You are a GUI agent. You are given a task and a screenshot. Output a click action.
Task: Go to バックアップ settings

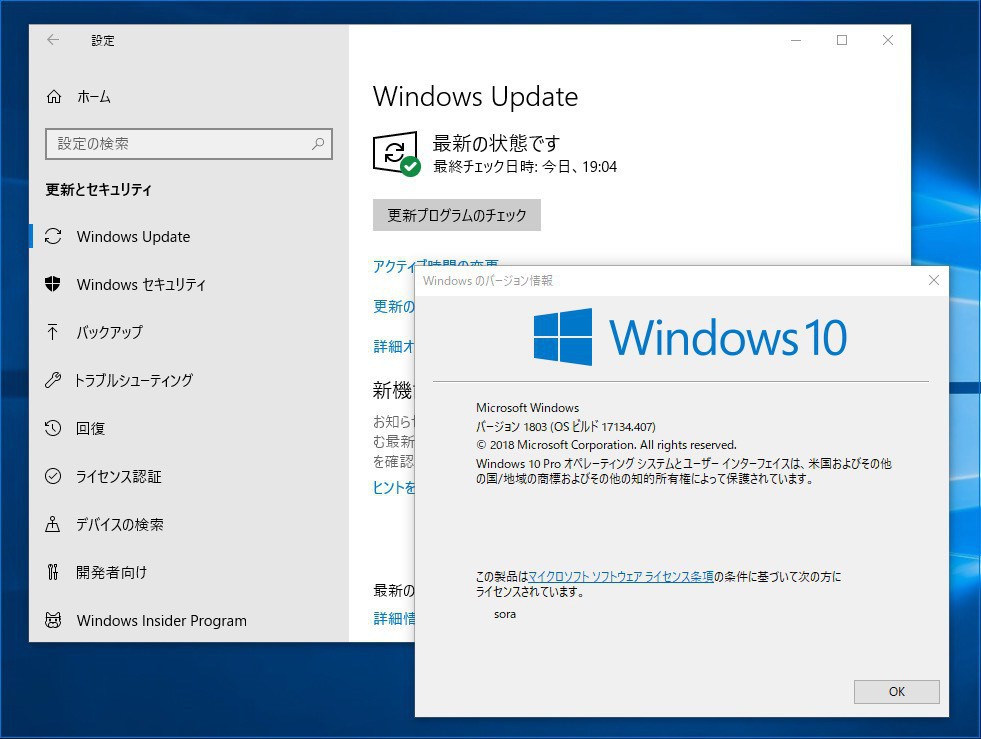coord(188,332)
